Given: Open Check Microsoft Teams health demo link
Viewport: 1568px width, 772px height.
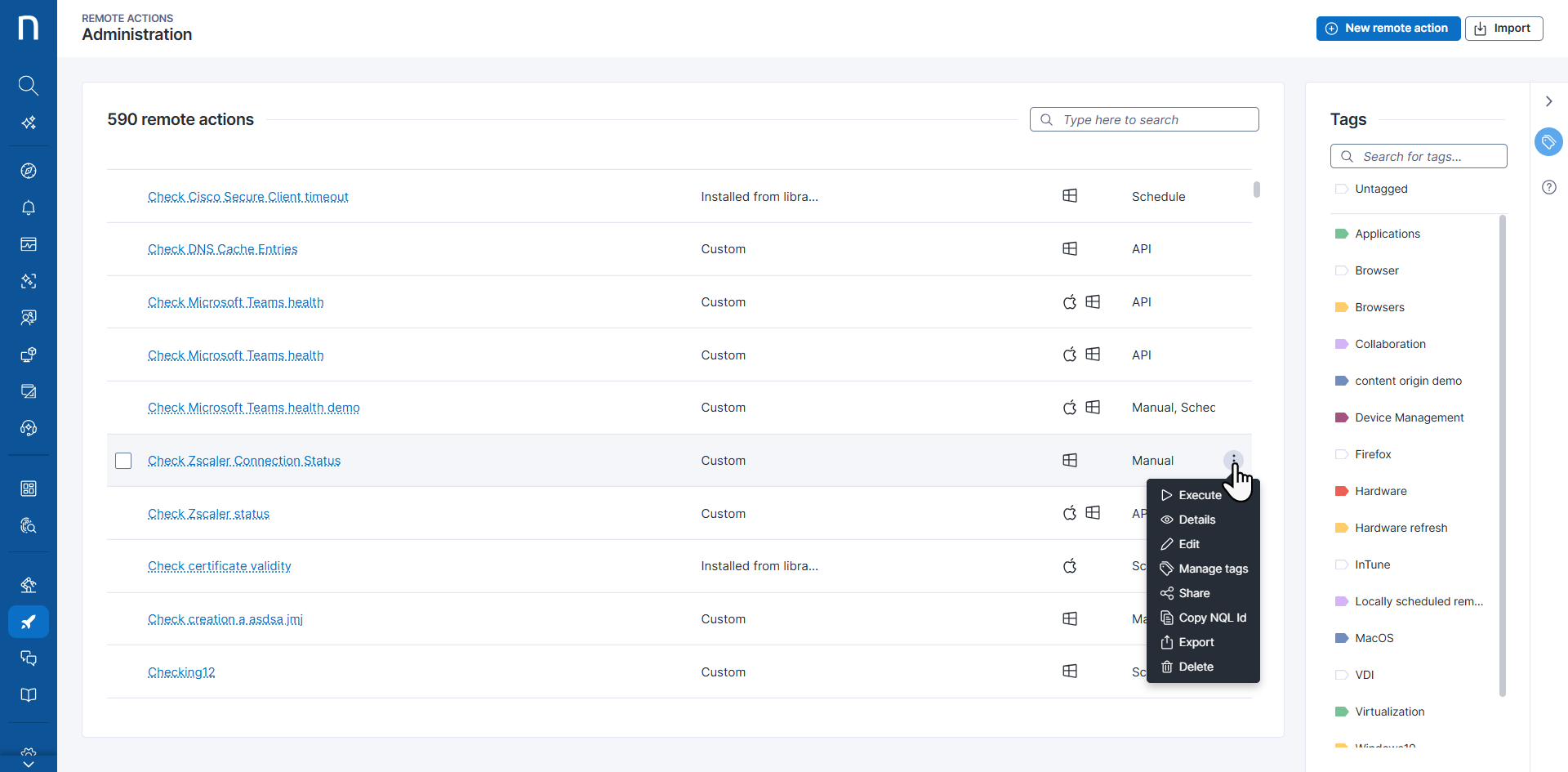Looking at the screenshot, I should pos(253,408).
